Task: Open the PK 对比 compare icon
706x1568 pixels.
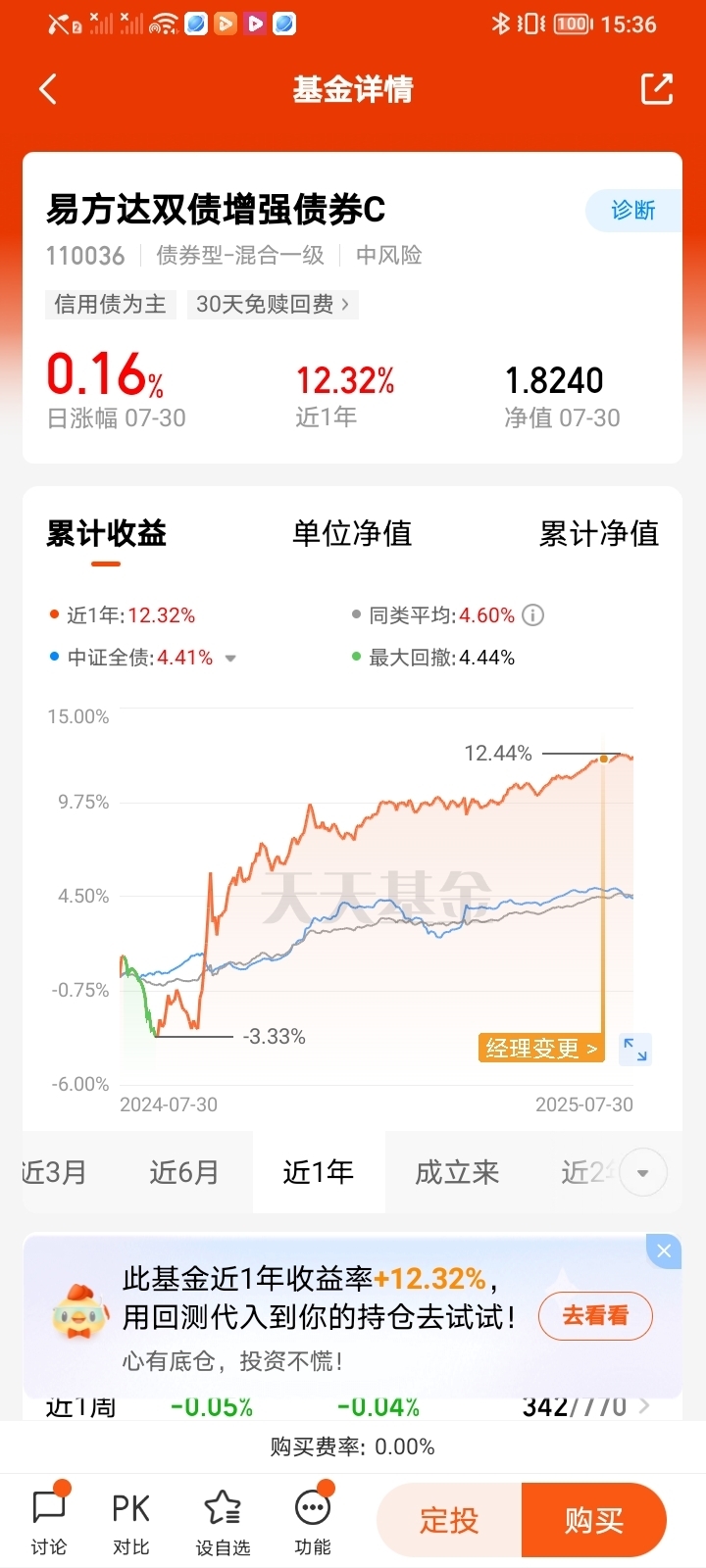Action: (130, 1521)
